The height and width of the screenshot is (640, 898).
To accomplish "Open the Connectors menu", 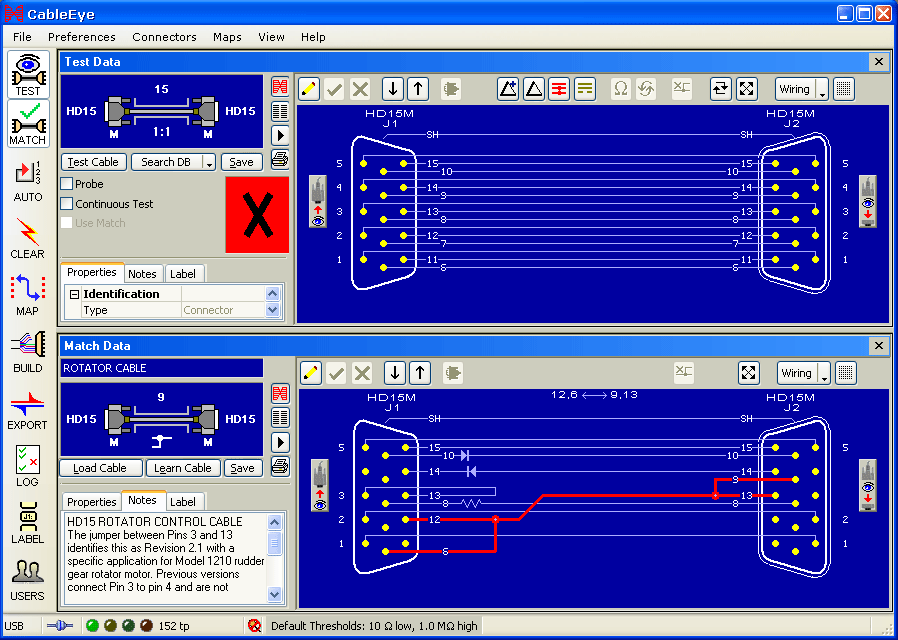I will 164,37.
